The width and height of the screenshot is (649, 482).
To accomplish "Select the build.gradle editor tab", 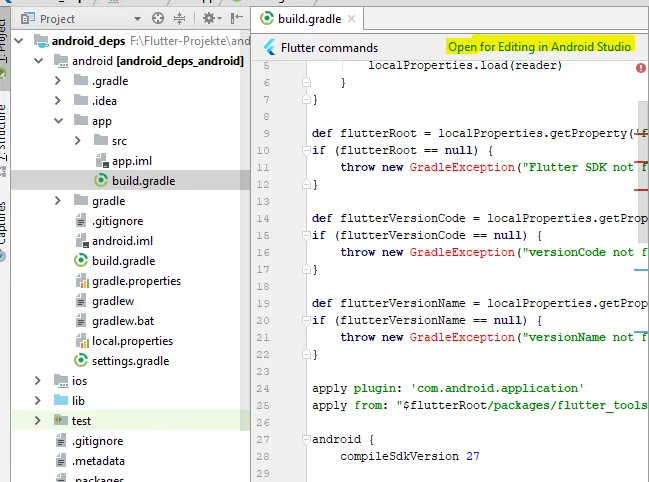I will tap(308, 19).
